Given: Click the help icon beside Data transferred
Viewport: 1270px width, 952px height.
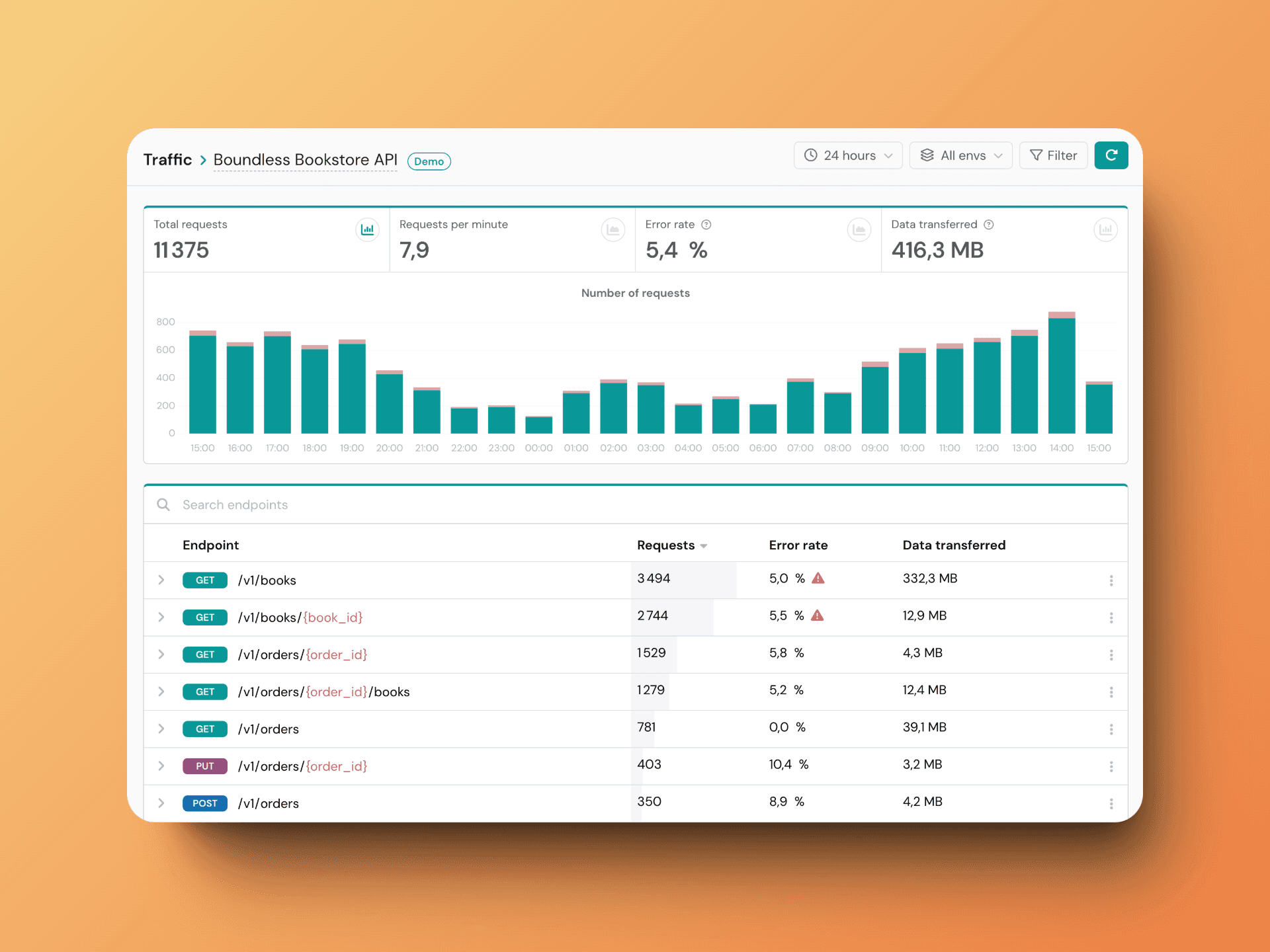Looking at the screenshot, I should 989,225.
